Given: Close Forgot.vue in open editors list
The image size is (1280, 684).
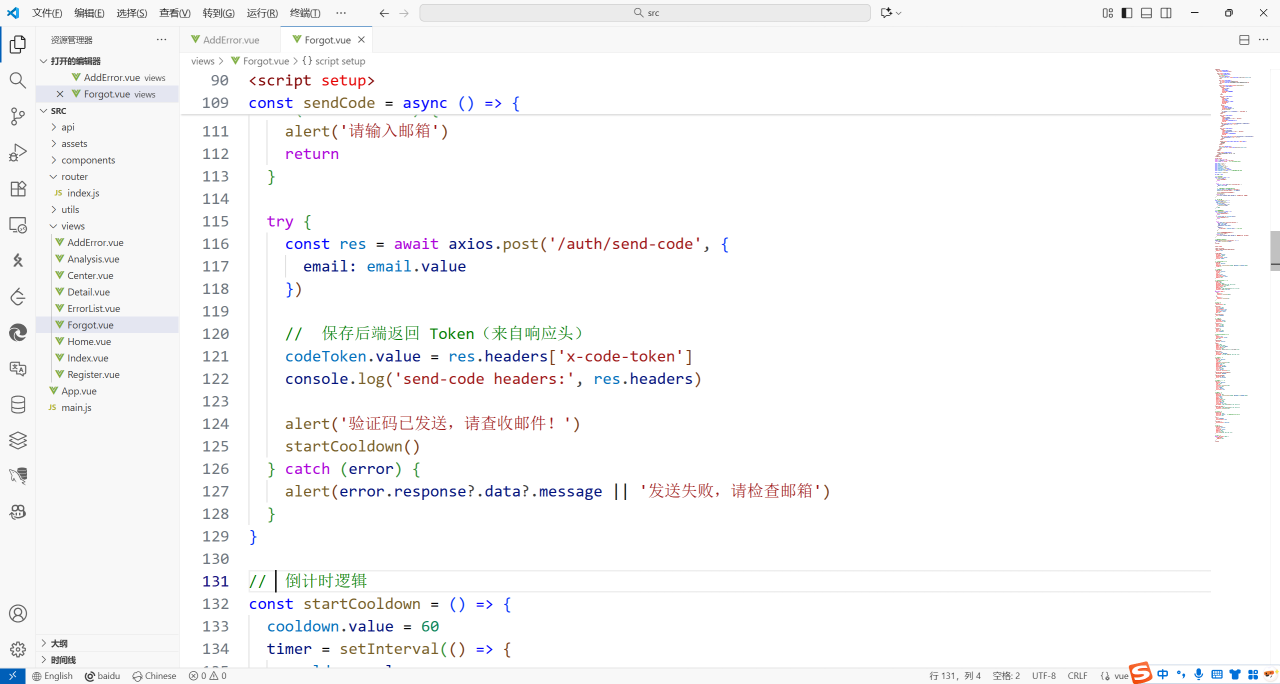Looking at the screenshot, I should [x=60, y=94].
